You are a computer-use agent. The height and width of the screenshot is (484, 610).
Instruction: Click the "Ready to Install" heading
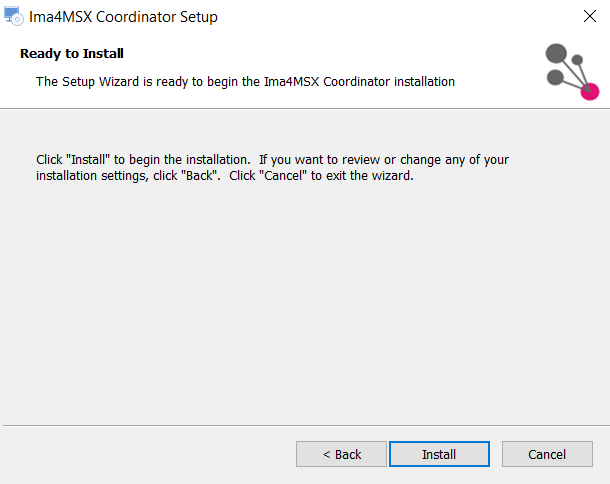pos(72,54)
